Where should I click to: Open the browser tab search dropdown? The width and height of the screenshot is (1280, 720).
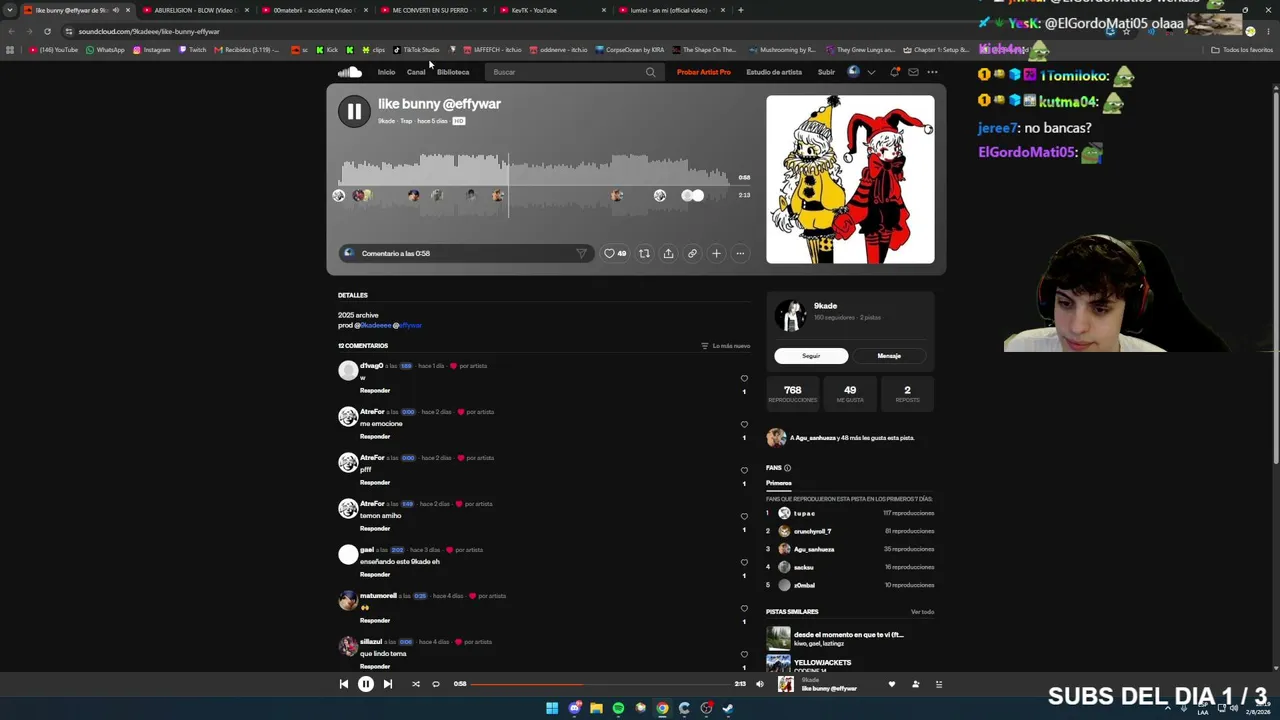click(x=10, y=10)
